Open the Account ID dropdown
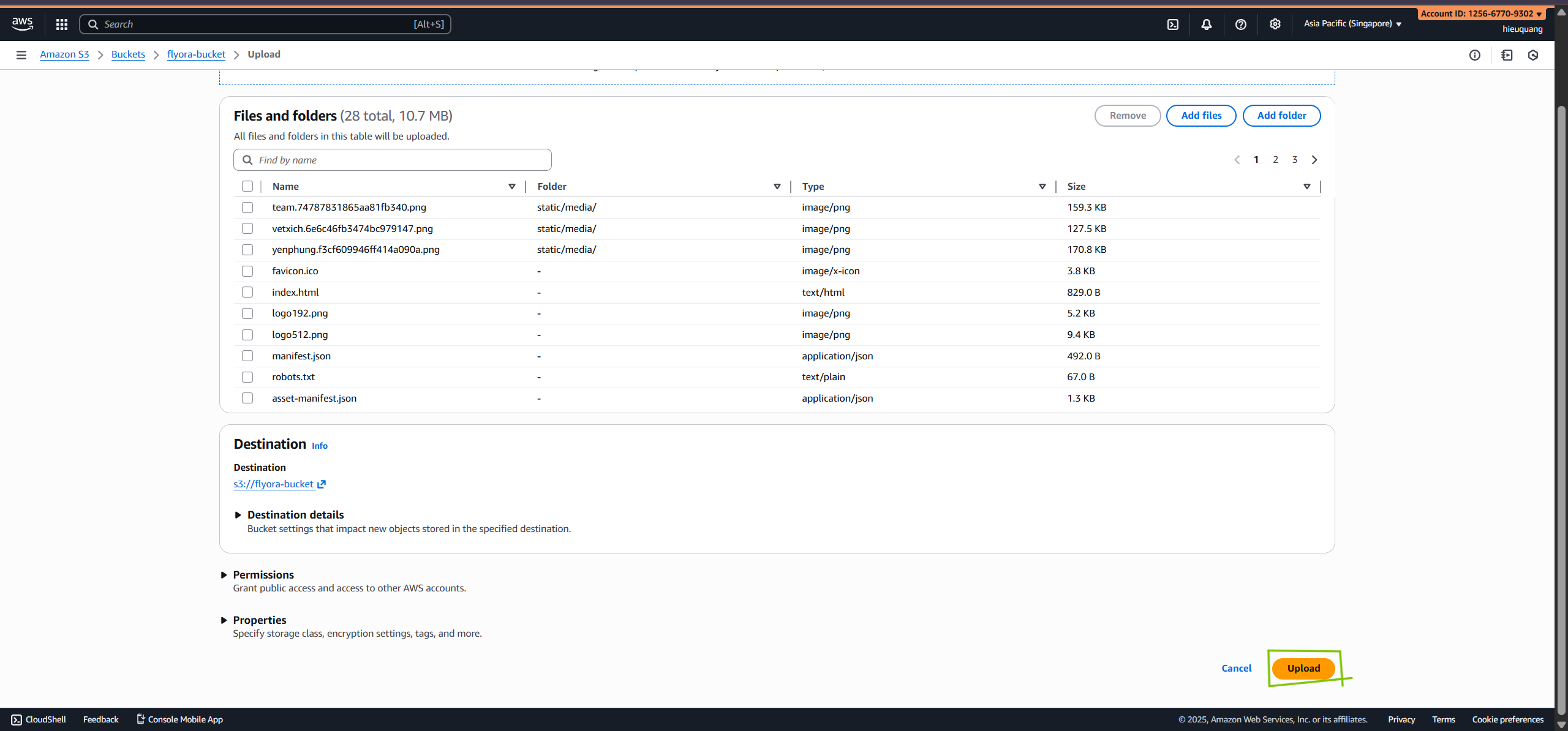Screen dimensions: 1568x731 pyautogui.click(x=1482, y=13)
